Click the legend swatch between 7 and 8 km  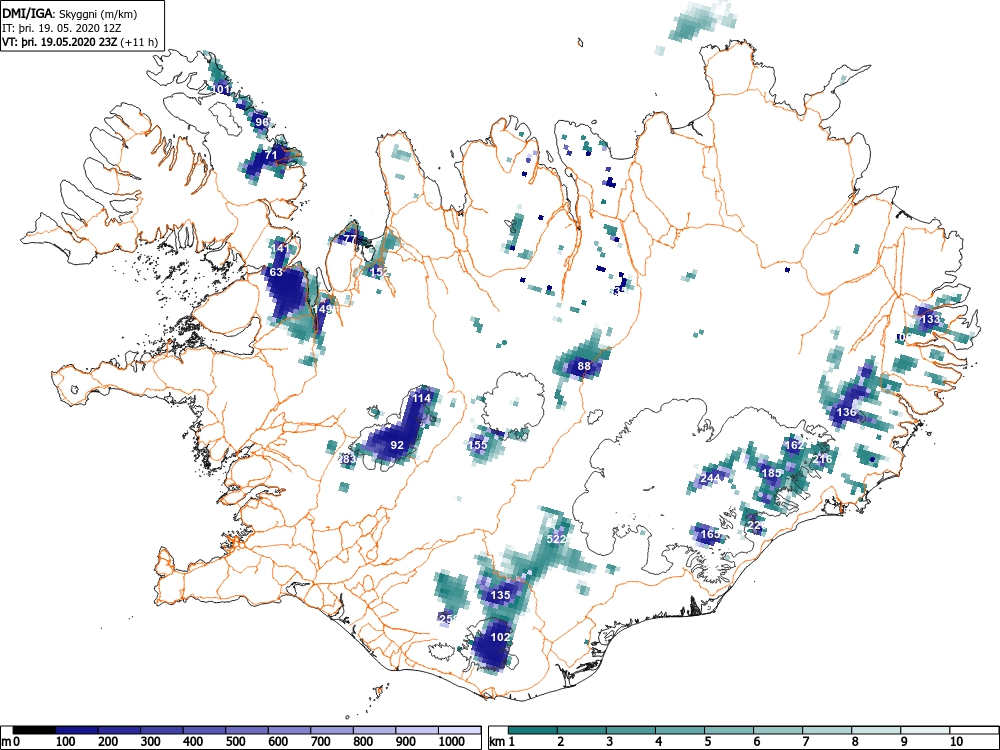(828, 730)
